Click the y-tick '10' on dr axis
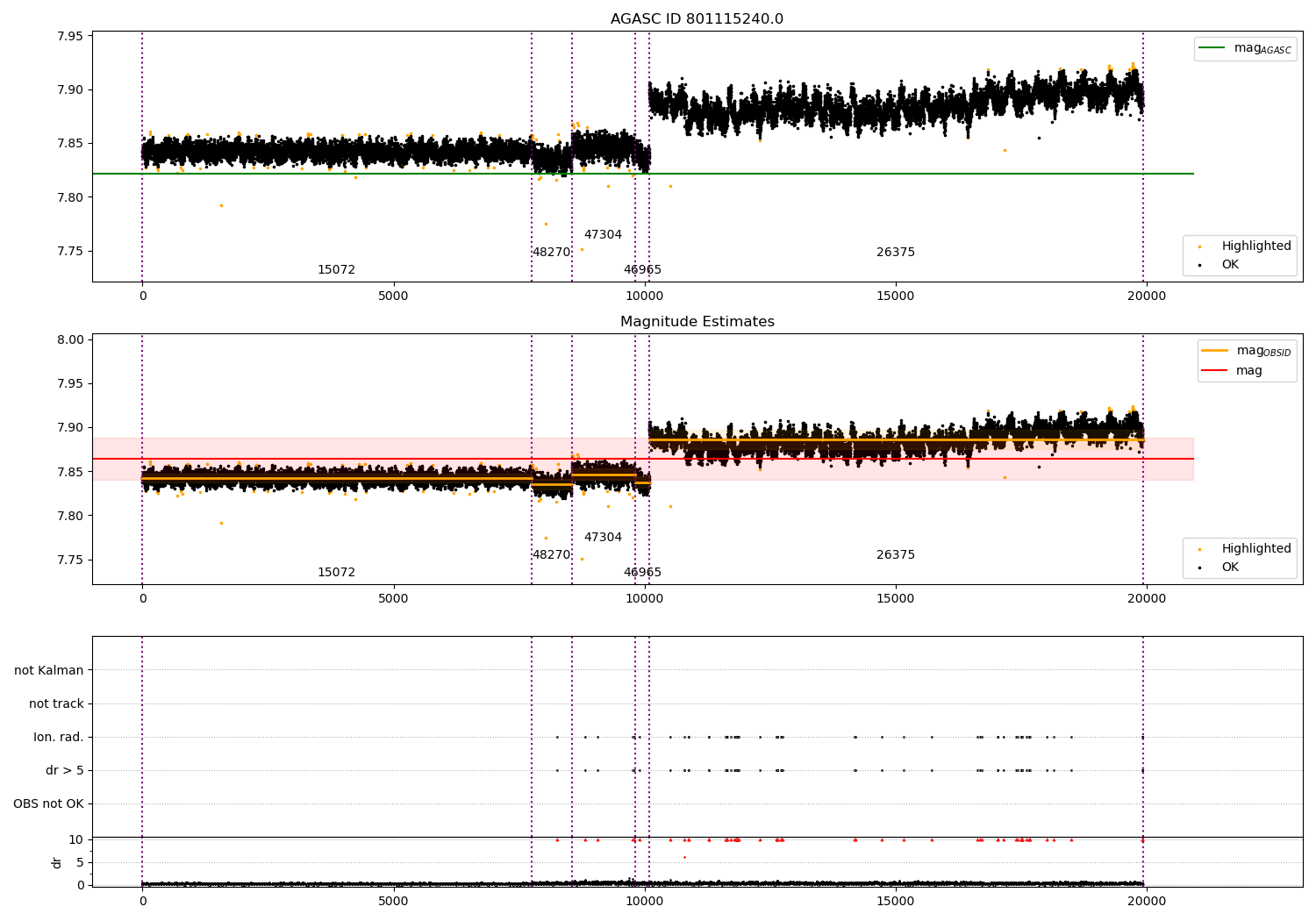1316x921 pixels. pos(76,840)
